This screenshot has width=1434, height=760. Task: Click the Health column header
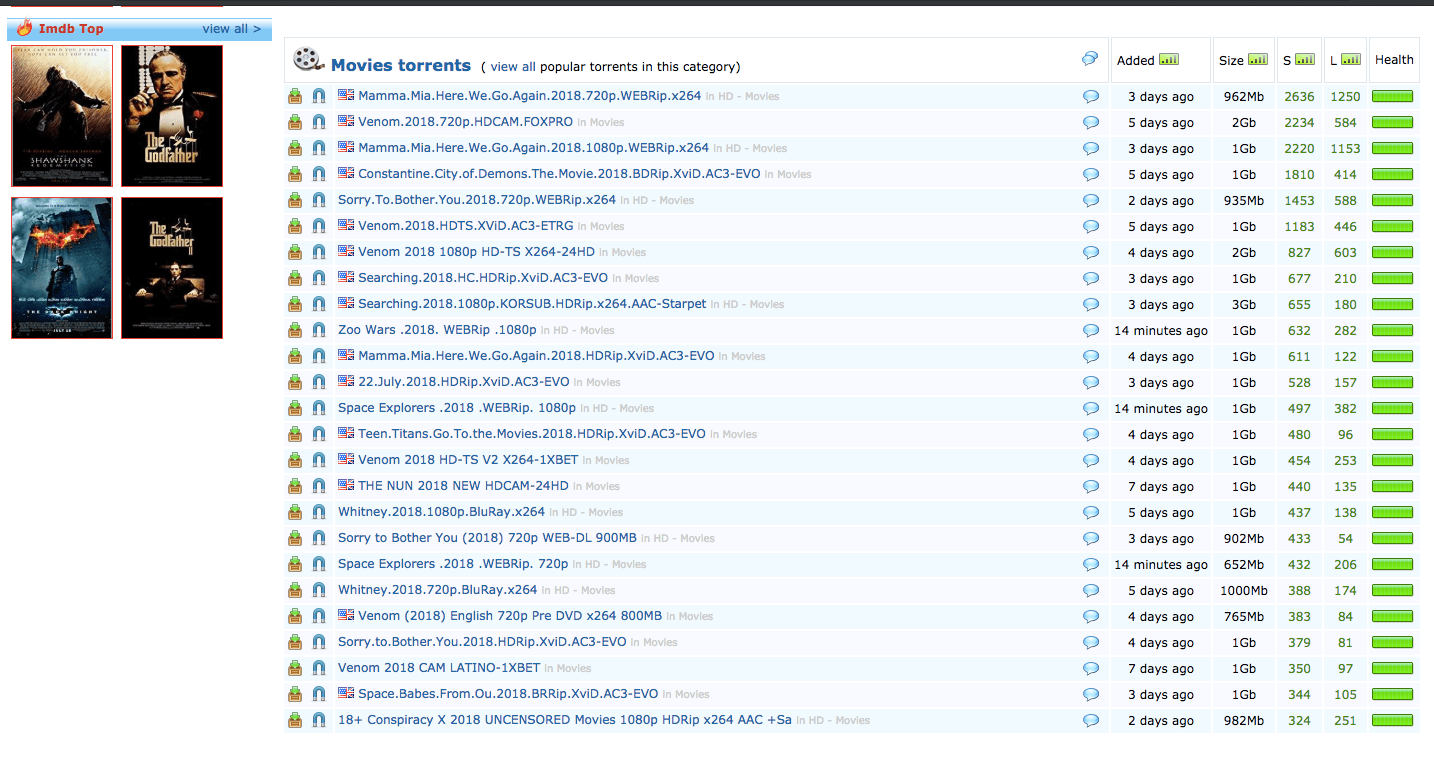pyautogui.click(x=1394, y=60)
